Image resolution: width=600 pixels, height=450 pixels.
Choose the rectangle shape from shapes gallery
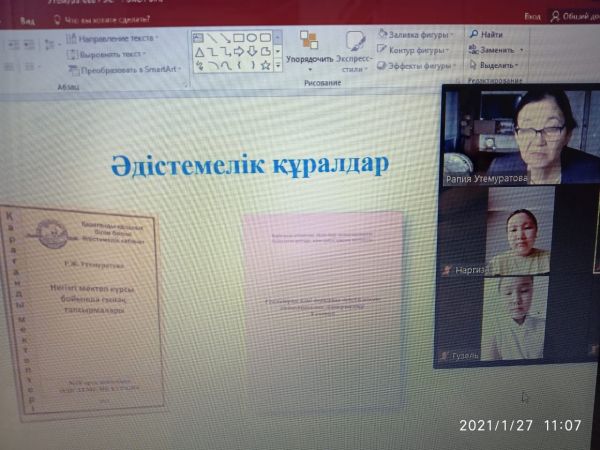[239, 37]
